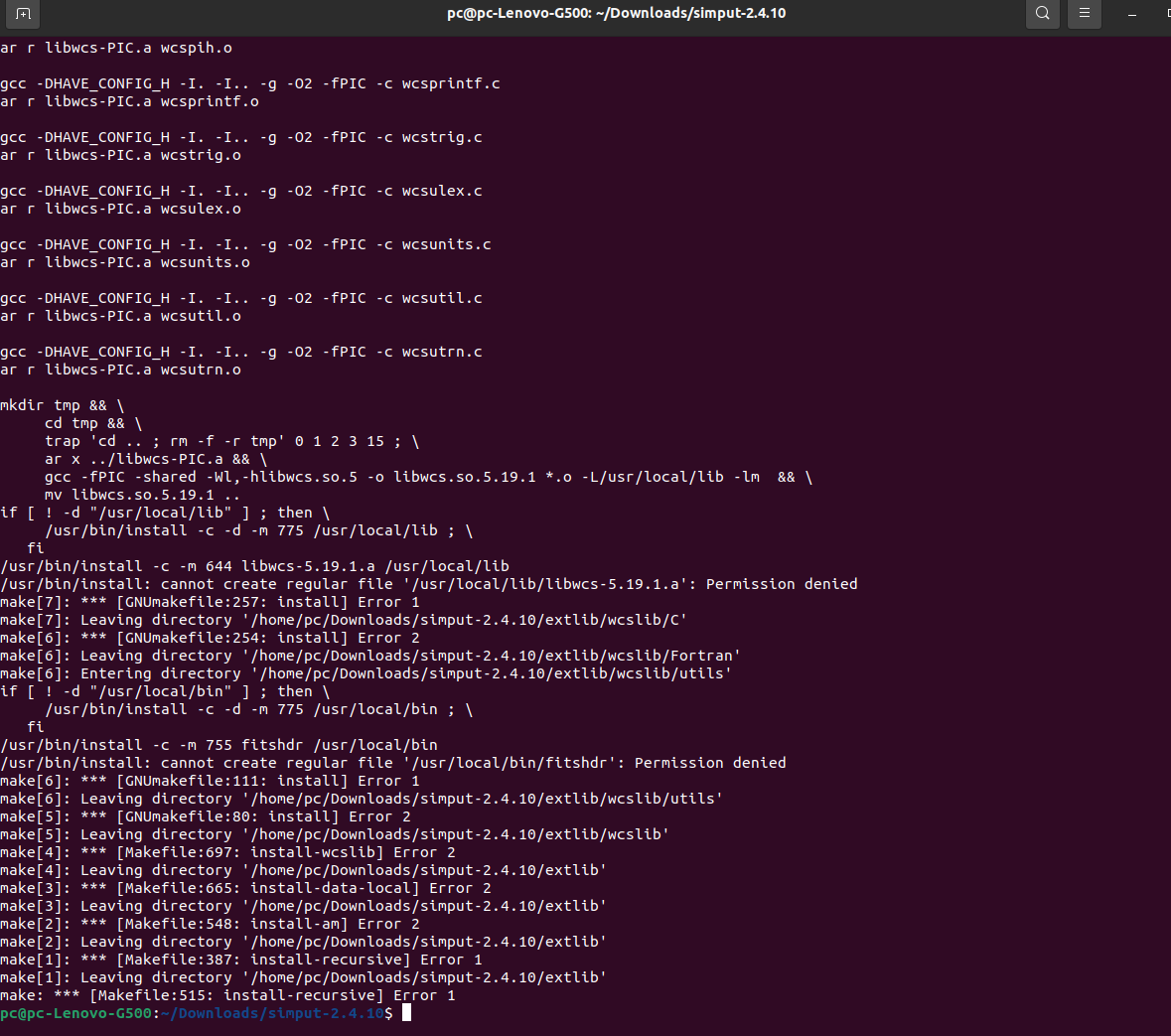Click the shell prompt's input cursor
This screenshot has width=1171, height=1036.
(x=406, y=1013)
